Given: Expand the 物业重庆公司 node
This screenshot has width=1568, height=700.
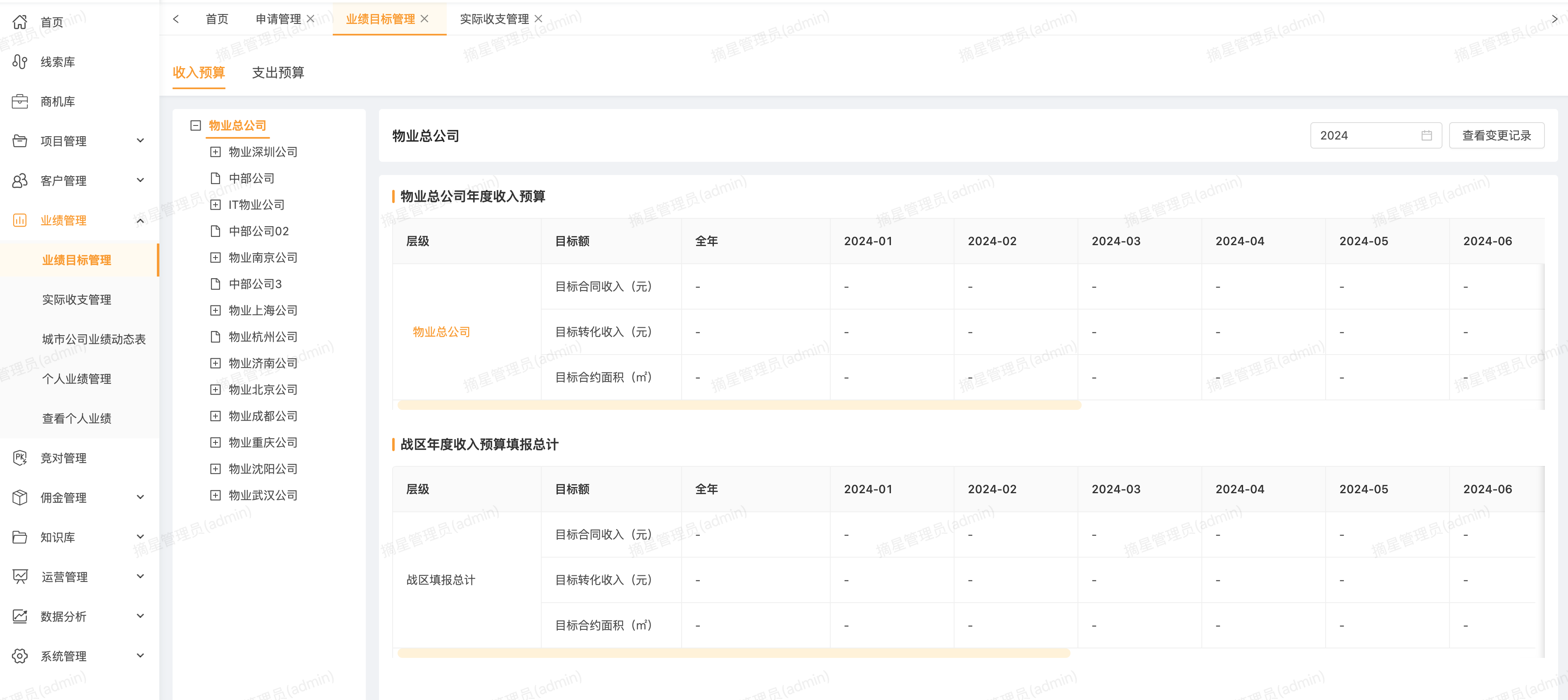Looking at the screenshot, I should pyautogui.click(x=215, y=442).
